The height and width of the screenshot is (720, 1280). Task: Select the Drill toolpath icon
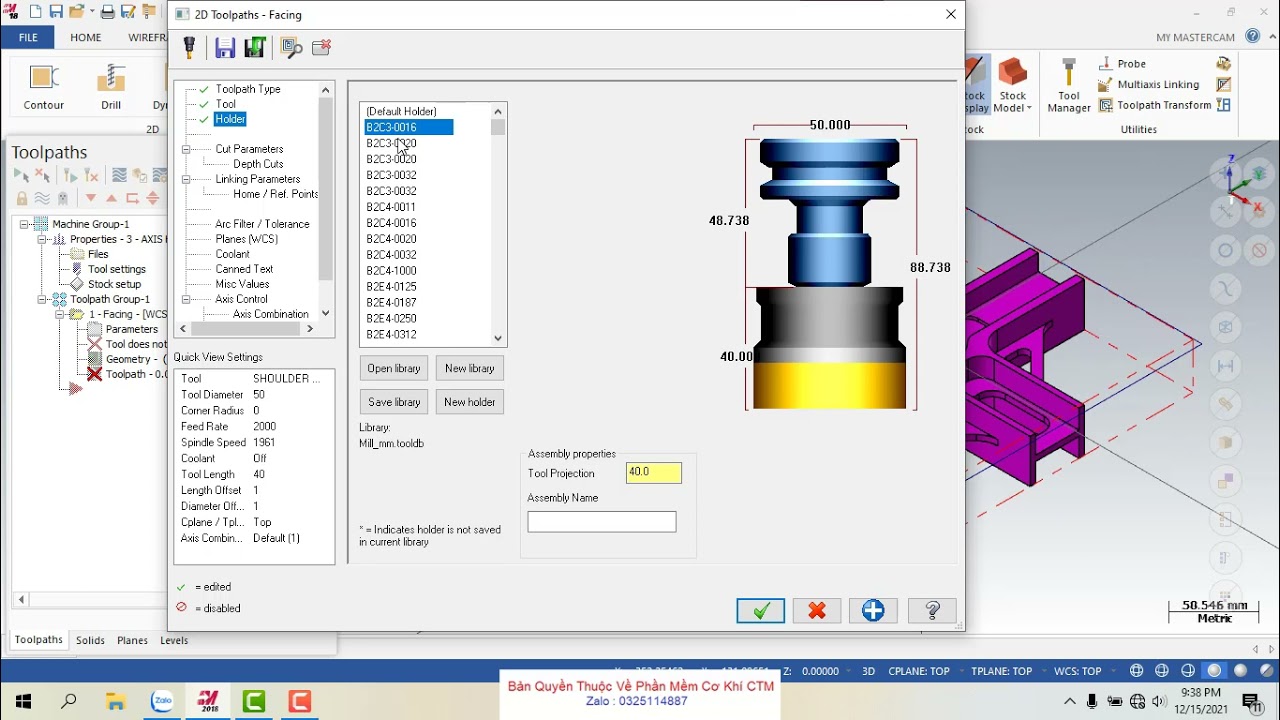[x=111, y=87]
